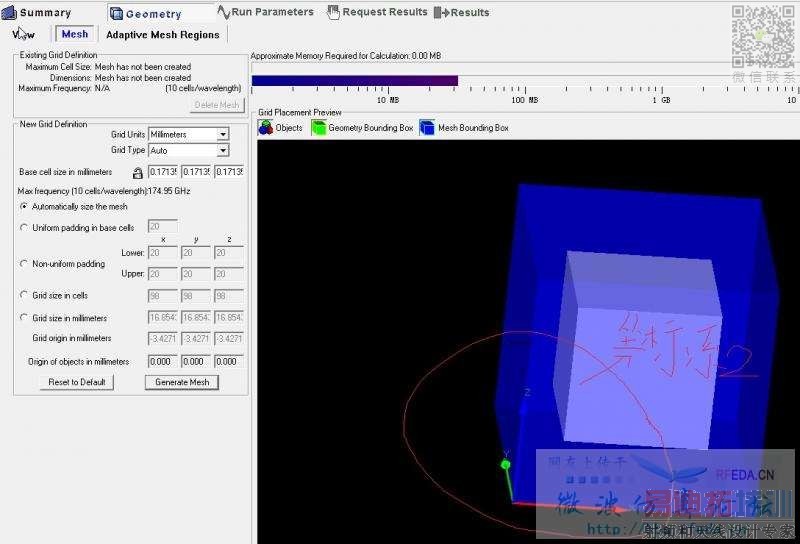Image resolution: width=800 pixels, height=544 pixels.
Task: Click the Delete Mesh button
Action: [x=217, y=105]
